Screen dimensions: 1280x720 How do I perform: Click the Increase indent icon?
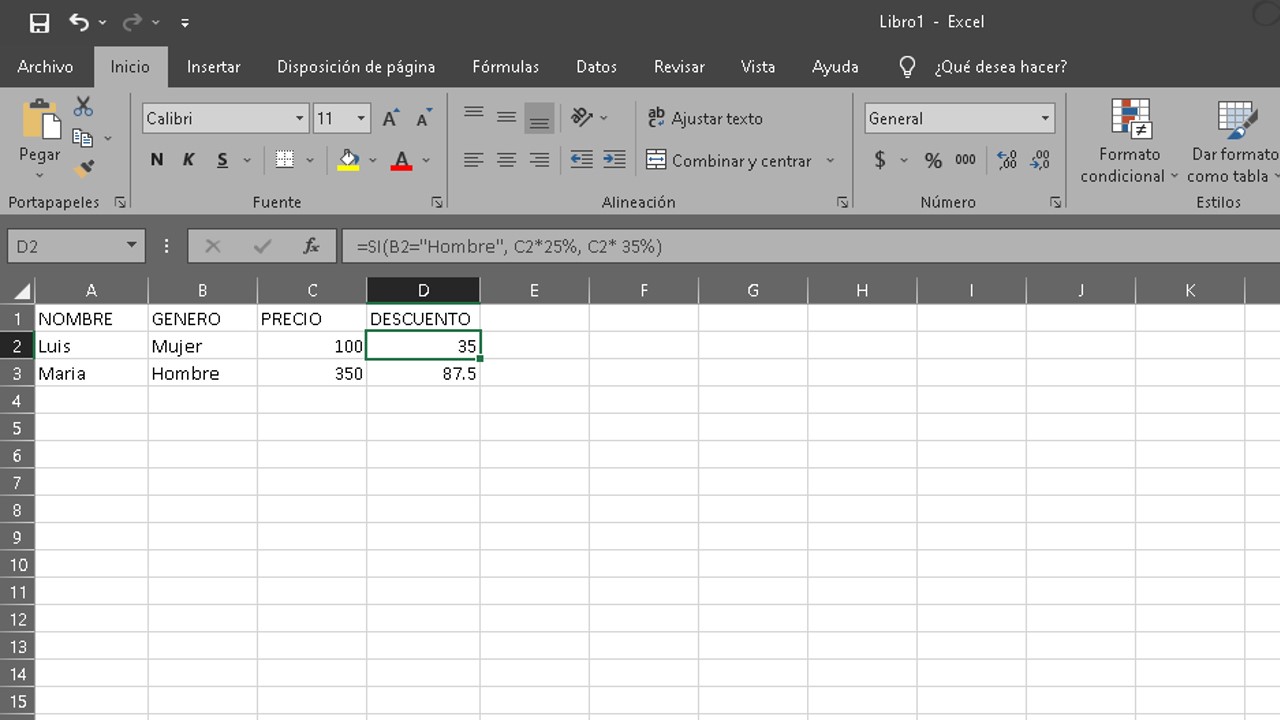pos(614,160)
